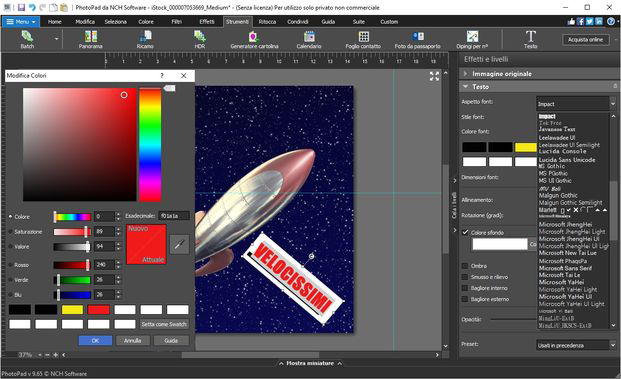Open Foto da passaporto tool
This screenshot has width=621, height=379.
tap(417, 40)
